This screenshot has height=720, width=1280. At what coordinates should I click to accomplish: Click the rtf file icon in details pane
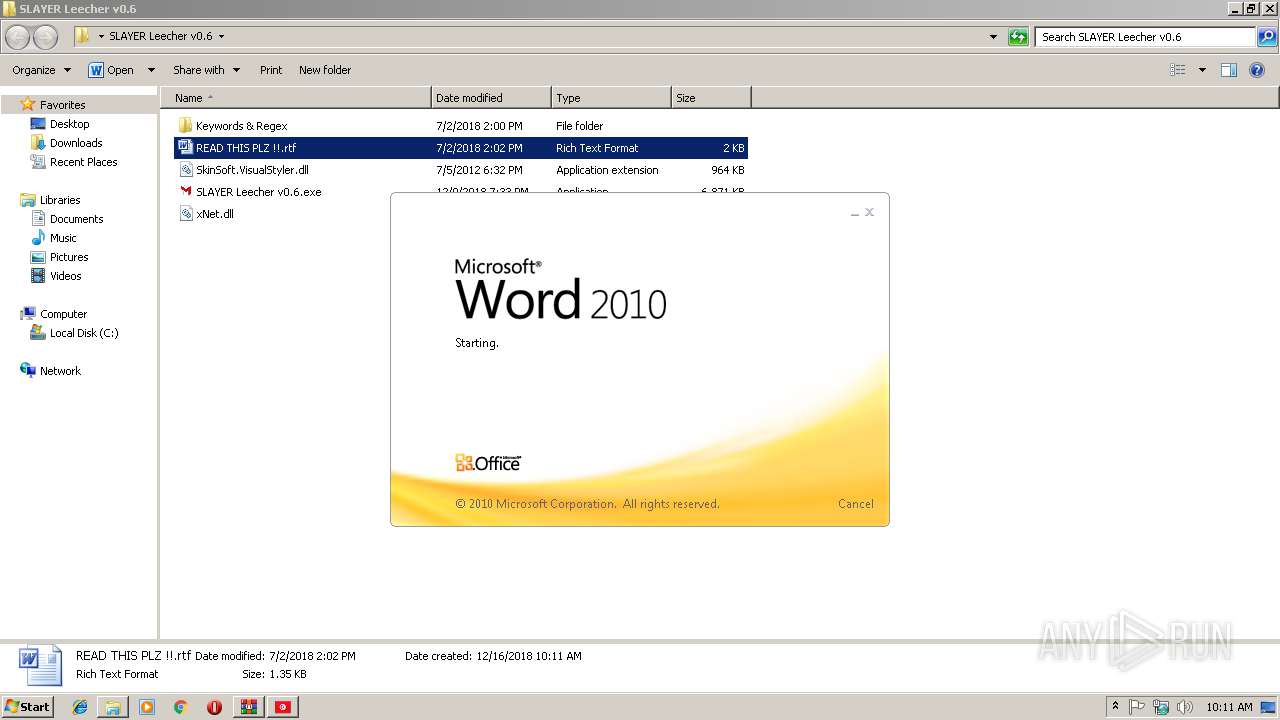click(39, 665)
